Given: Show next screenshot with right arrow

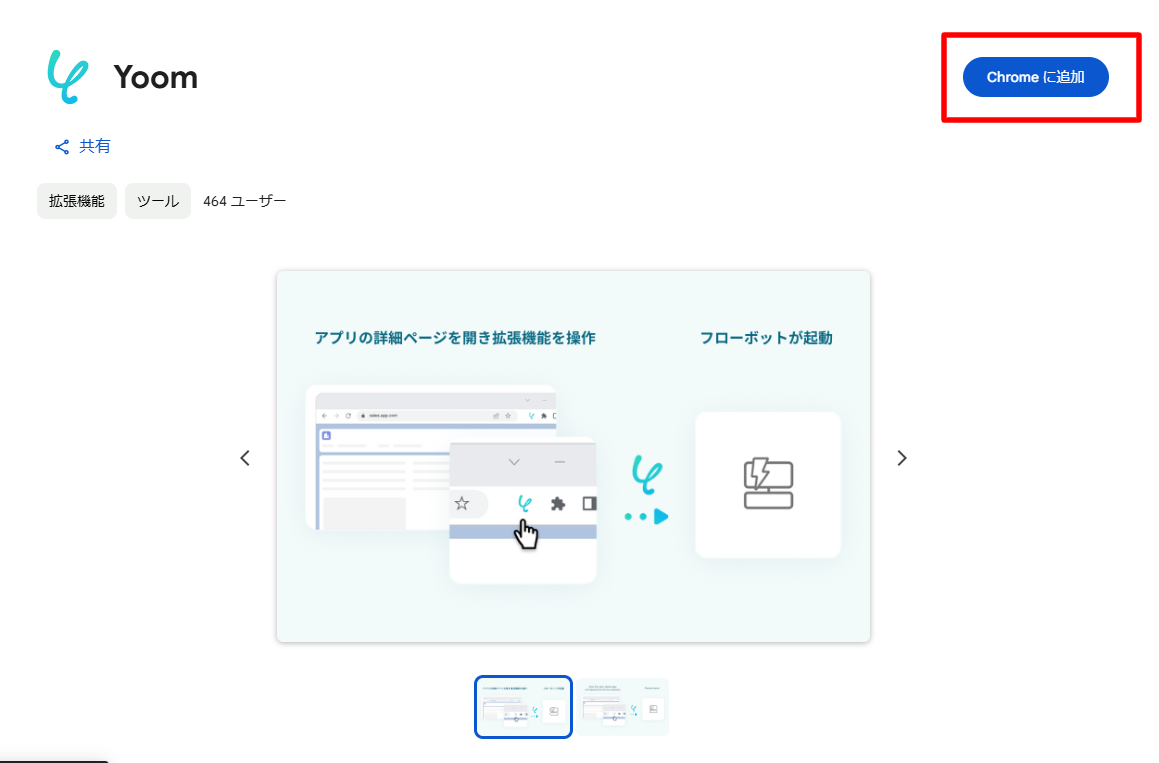Looking at the screenshot, I should (x=902, y=458).
